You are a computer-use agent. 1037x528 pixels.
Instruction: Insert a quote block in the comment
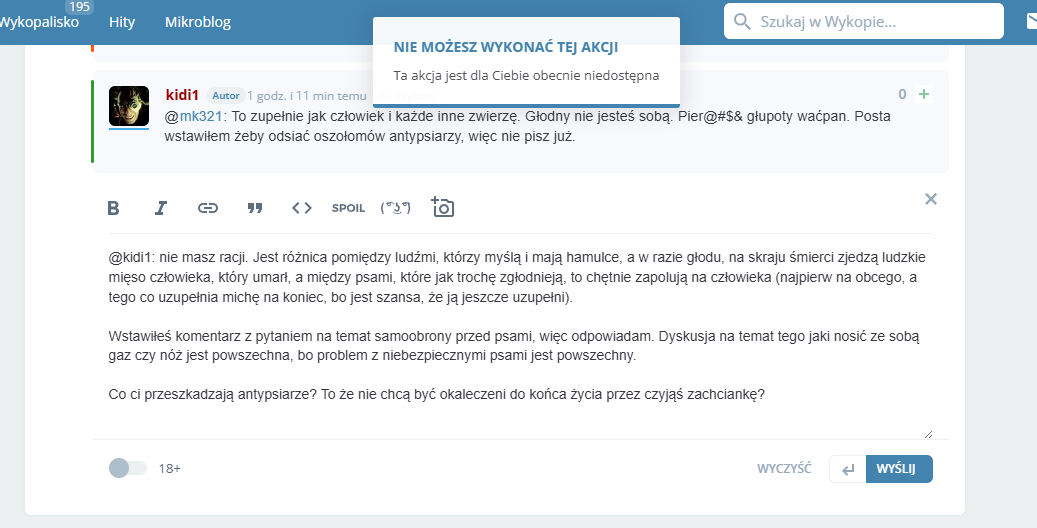(255, 208)
